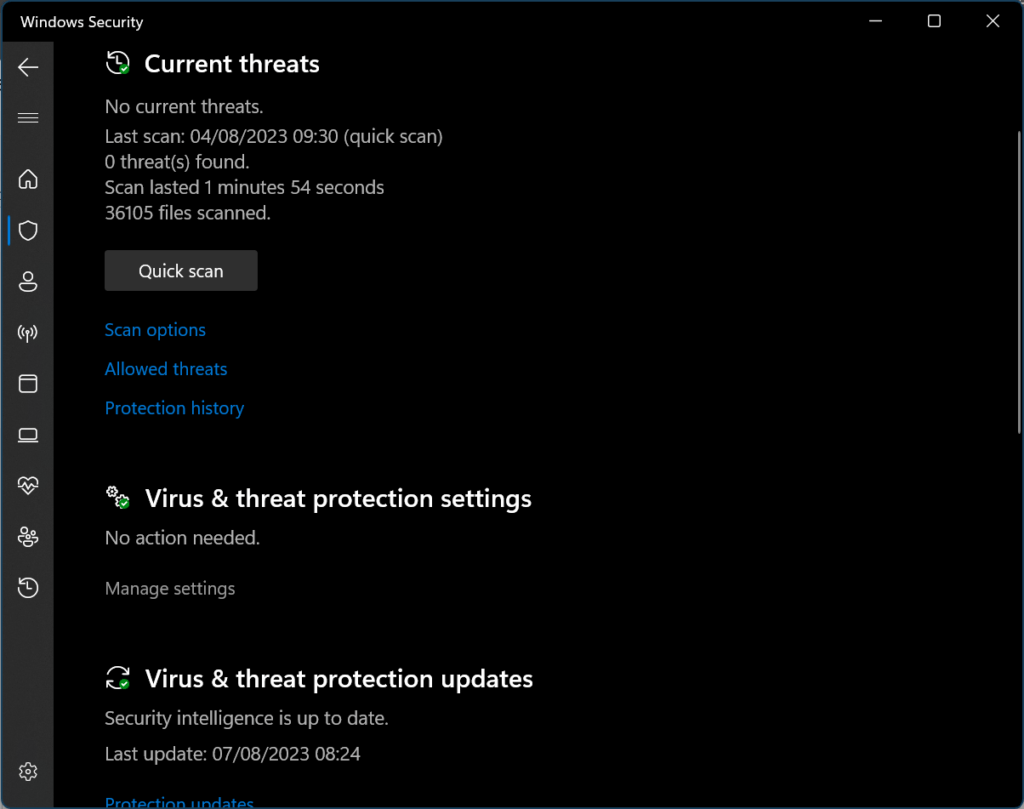The width and height of the screenshot is (1024, 809).
Task: Expand the navigation hamburger menu
Action: coord(27,117)
